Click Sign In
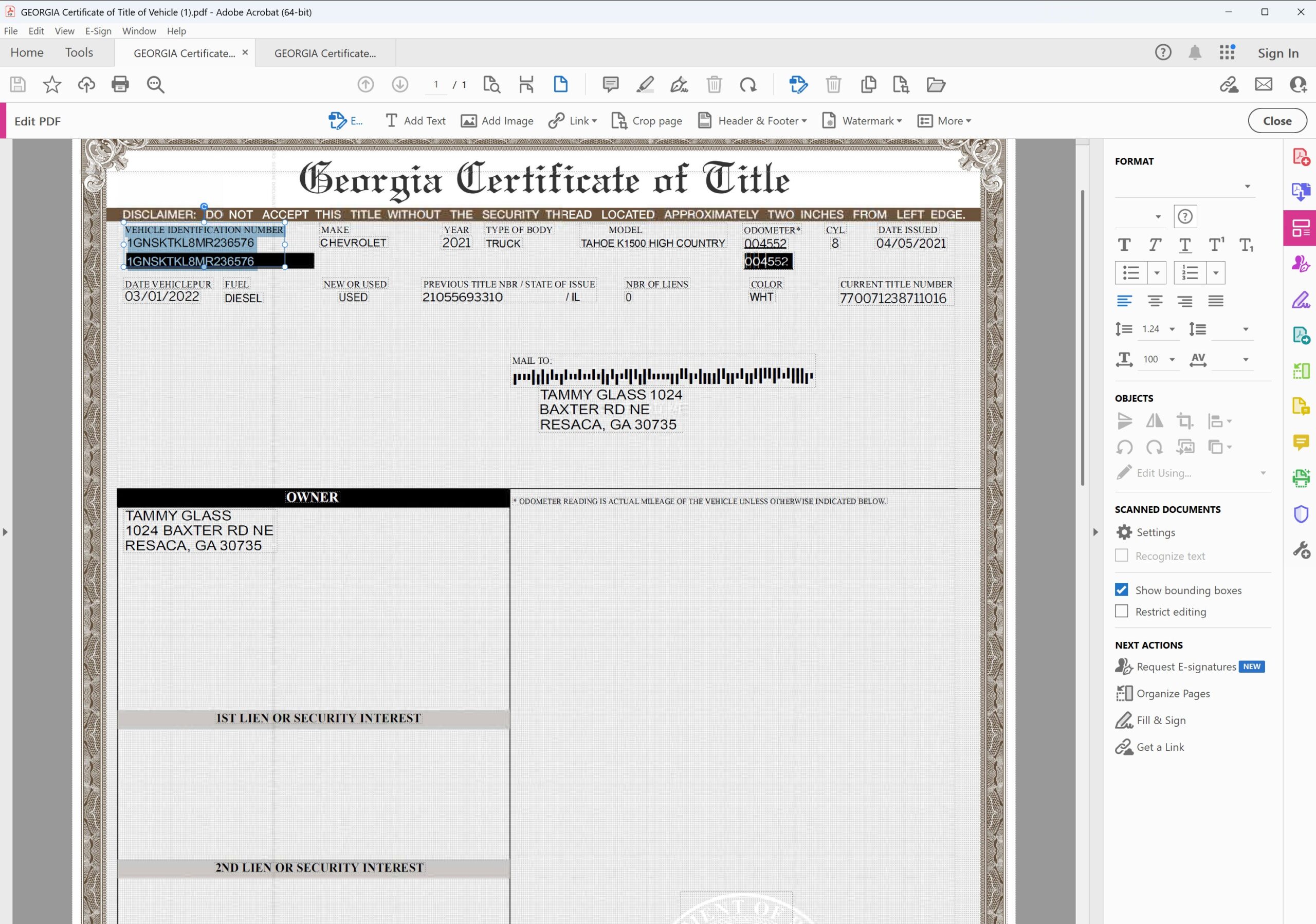 (1278, 53)
